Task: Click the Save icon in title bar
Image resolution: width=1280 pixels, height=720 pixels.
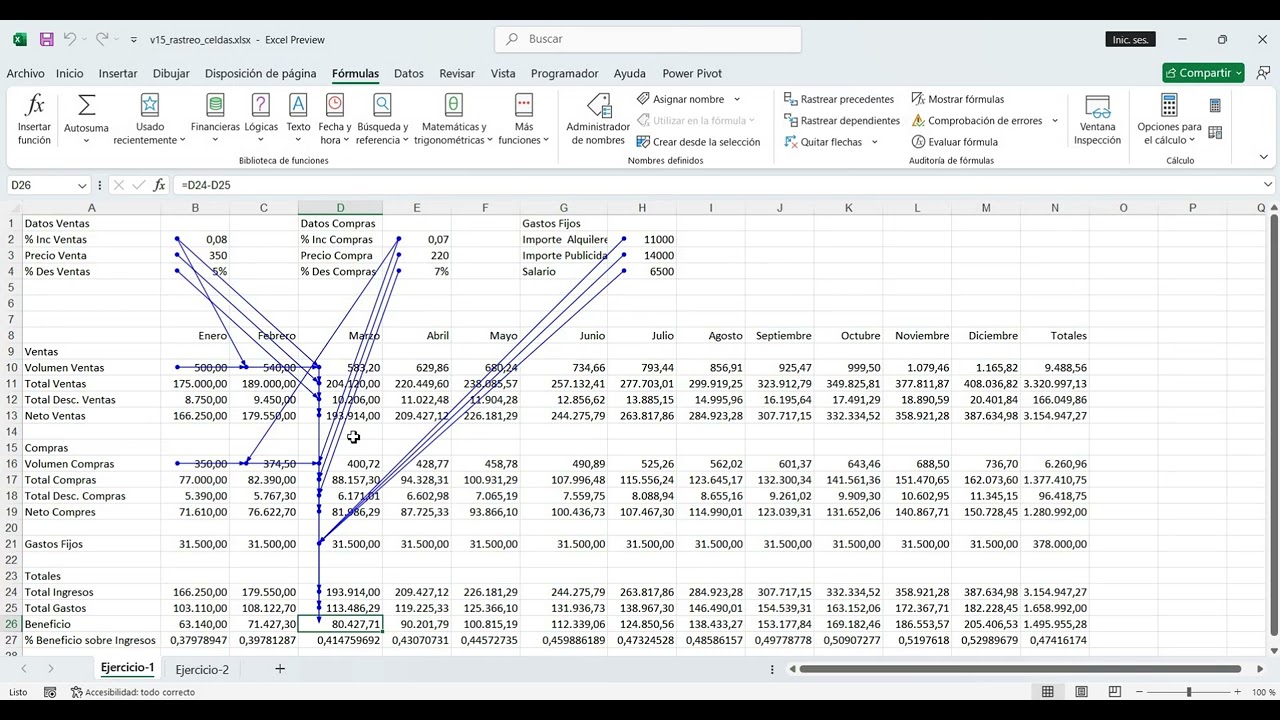Action: pos(46,39)
